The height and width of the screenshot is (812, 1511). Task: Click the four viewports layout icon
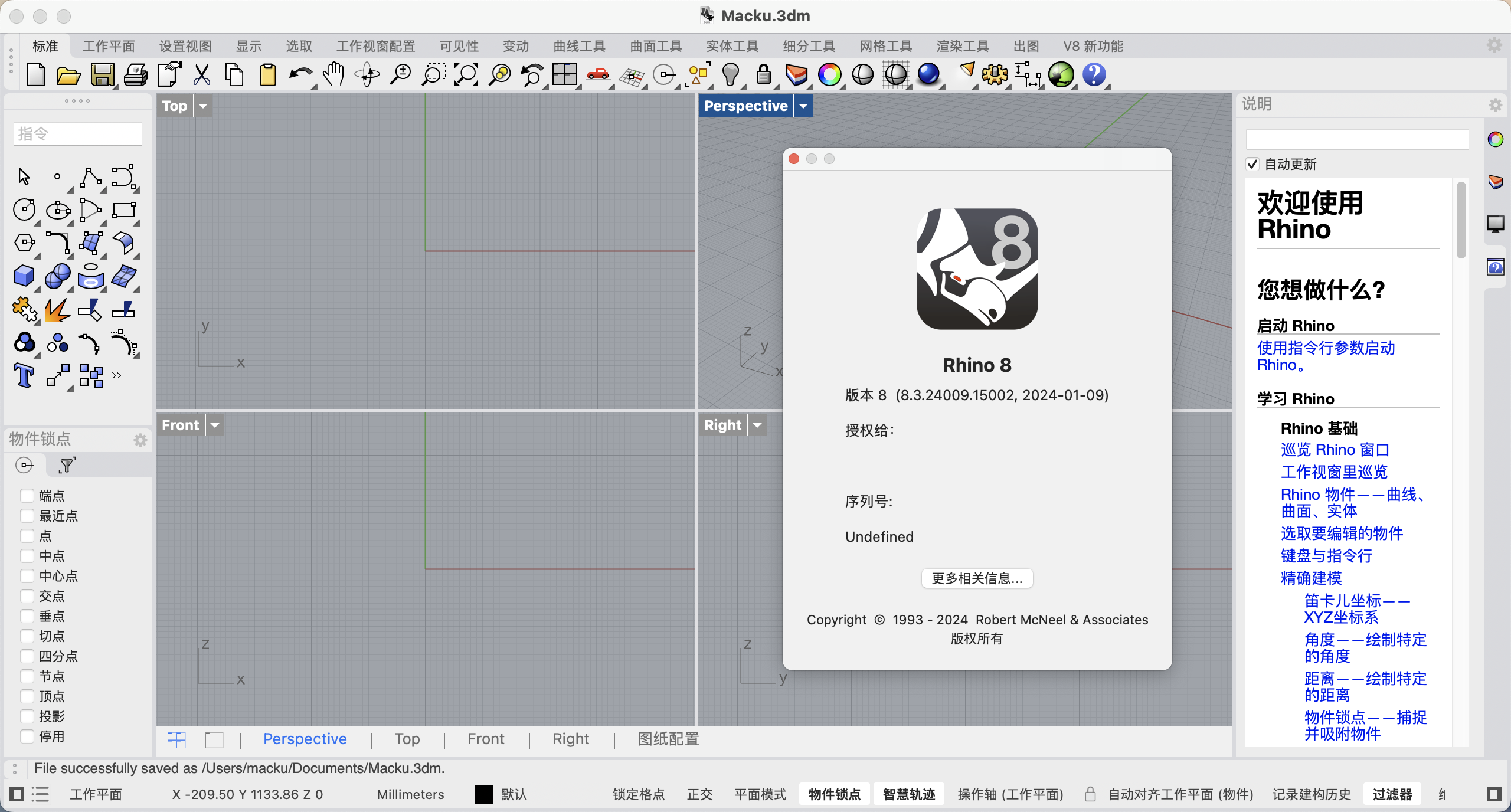click(564, 75)
